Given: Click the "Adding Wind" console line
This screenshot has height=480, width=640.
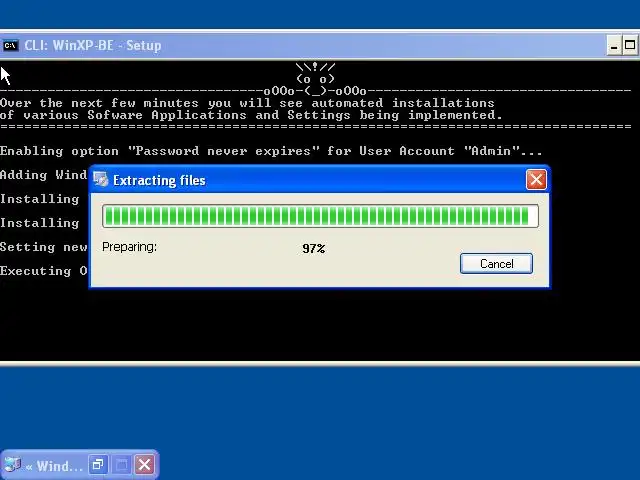Looking at the screenshot, I should 44,175.
